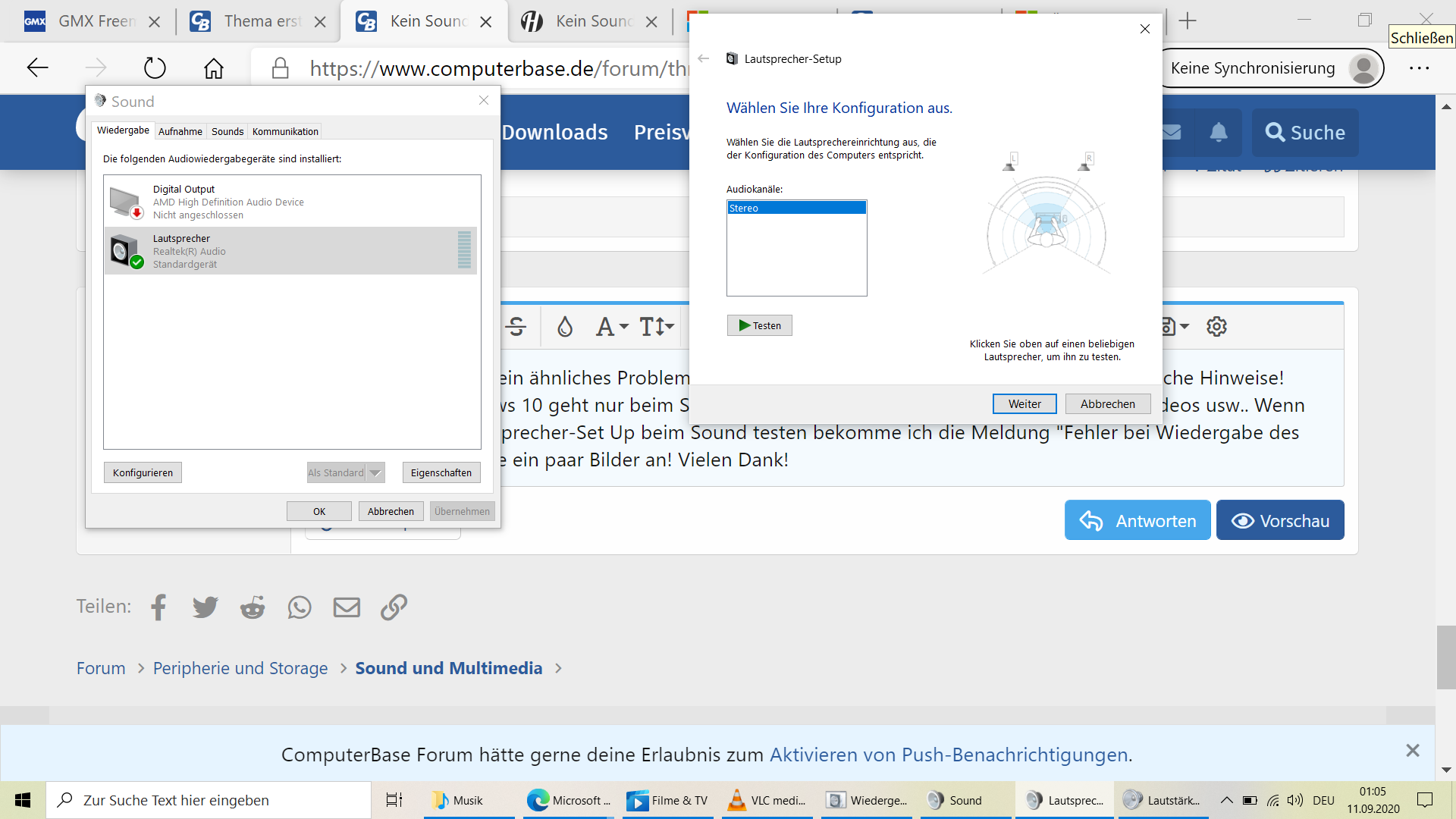Open the Kommunikation tab
Viewport: 1456px width, 819px height.
tap(285, 131)
